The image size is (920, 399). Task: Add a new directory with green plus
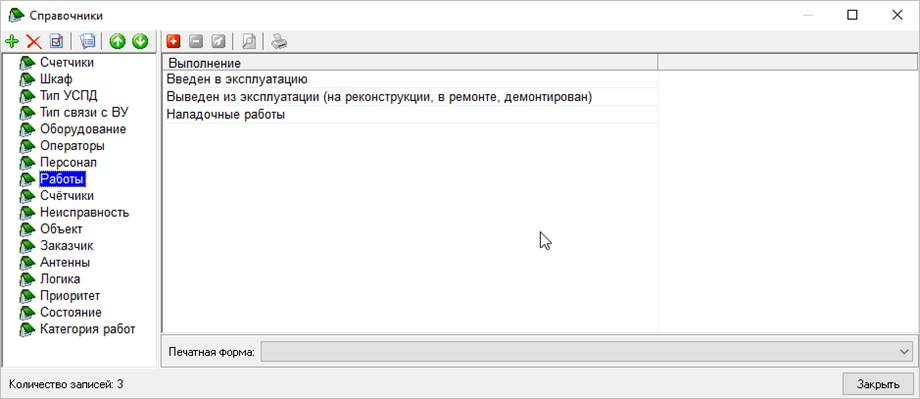[x=12, y=42]
